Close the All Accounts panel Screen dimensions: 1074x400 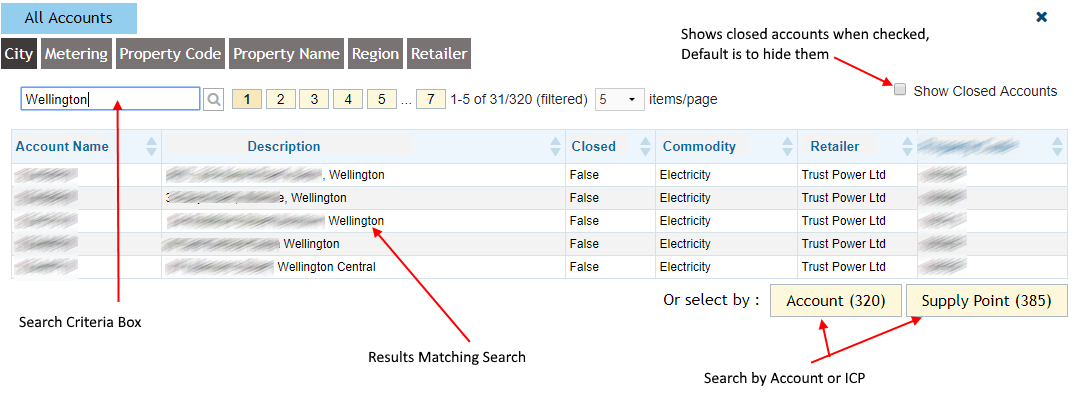coord(1042,17)
